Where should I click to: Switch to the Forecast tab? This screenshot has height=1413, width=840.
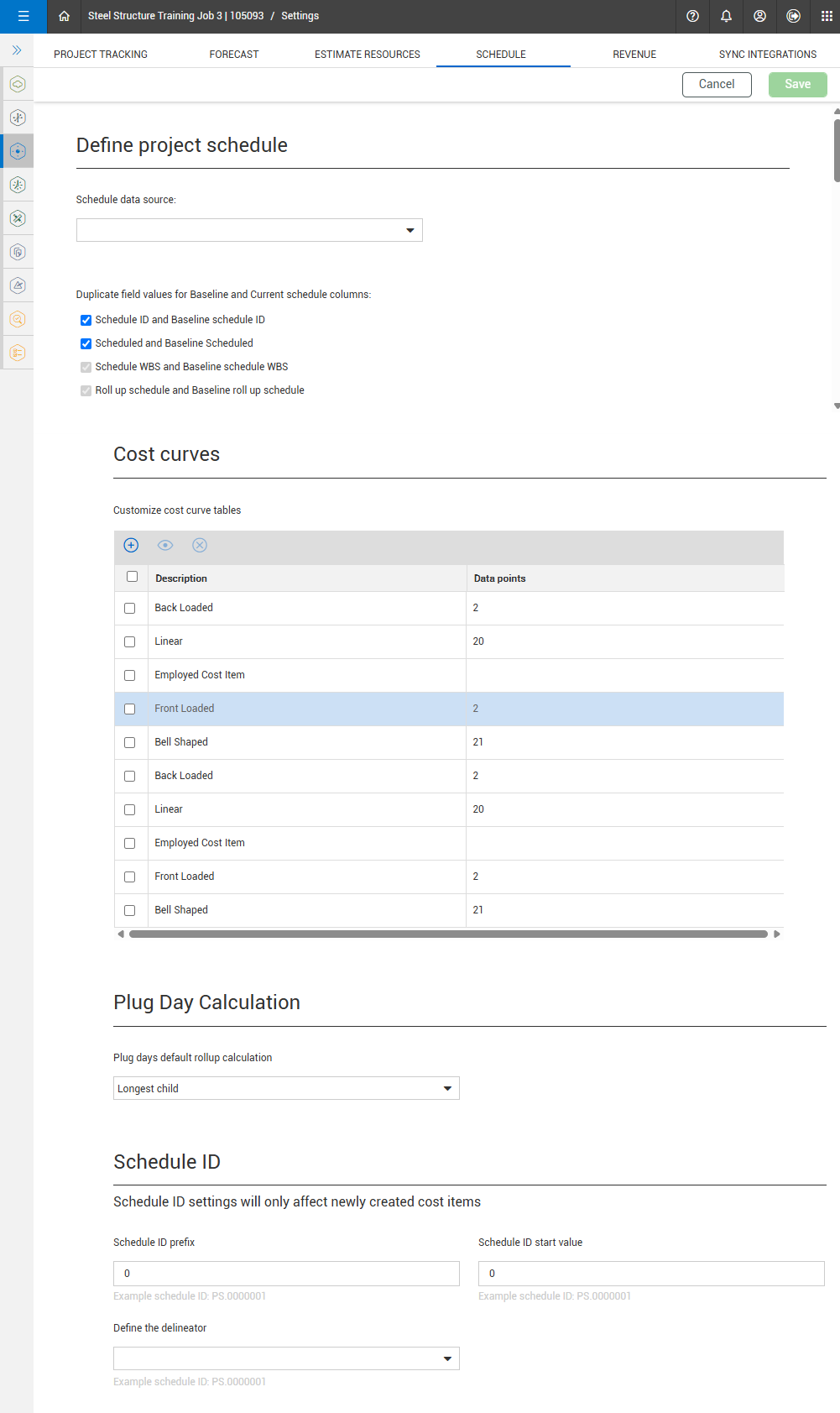pyautogui.click(x=234, y=55)
